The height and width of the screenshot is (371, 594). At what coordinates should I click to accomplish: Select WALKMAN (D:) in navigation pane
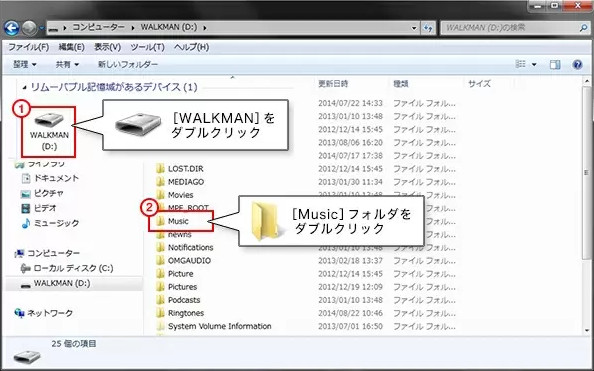pyautogui.click(x=62, y=283)
